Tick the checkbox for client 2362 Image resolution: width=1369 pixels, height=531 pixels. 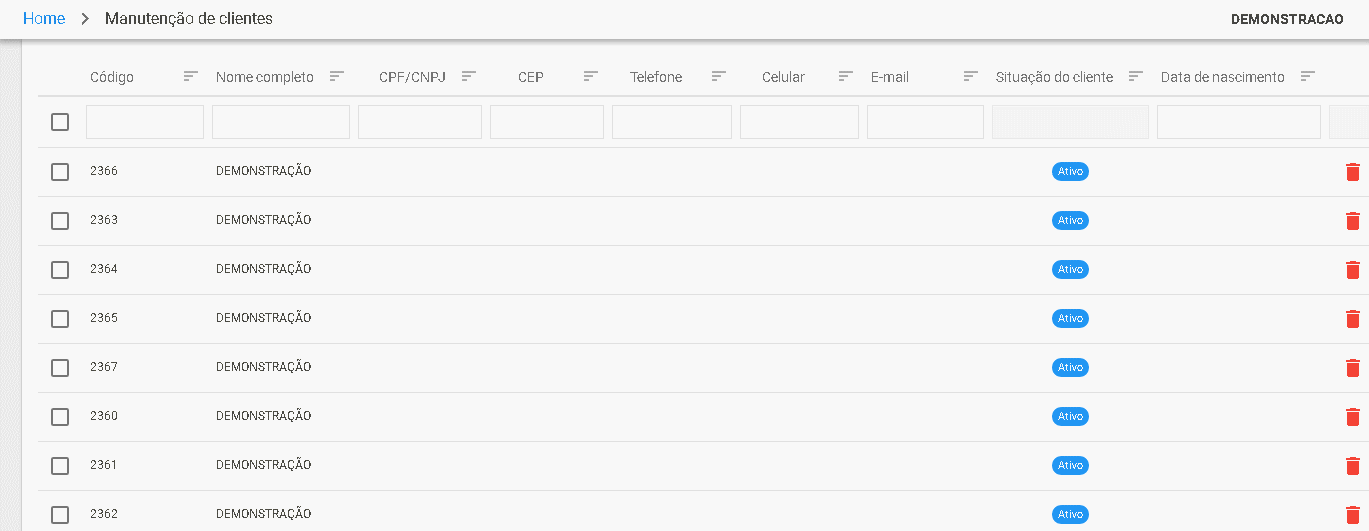[x=60, y=515]
